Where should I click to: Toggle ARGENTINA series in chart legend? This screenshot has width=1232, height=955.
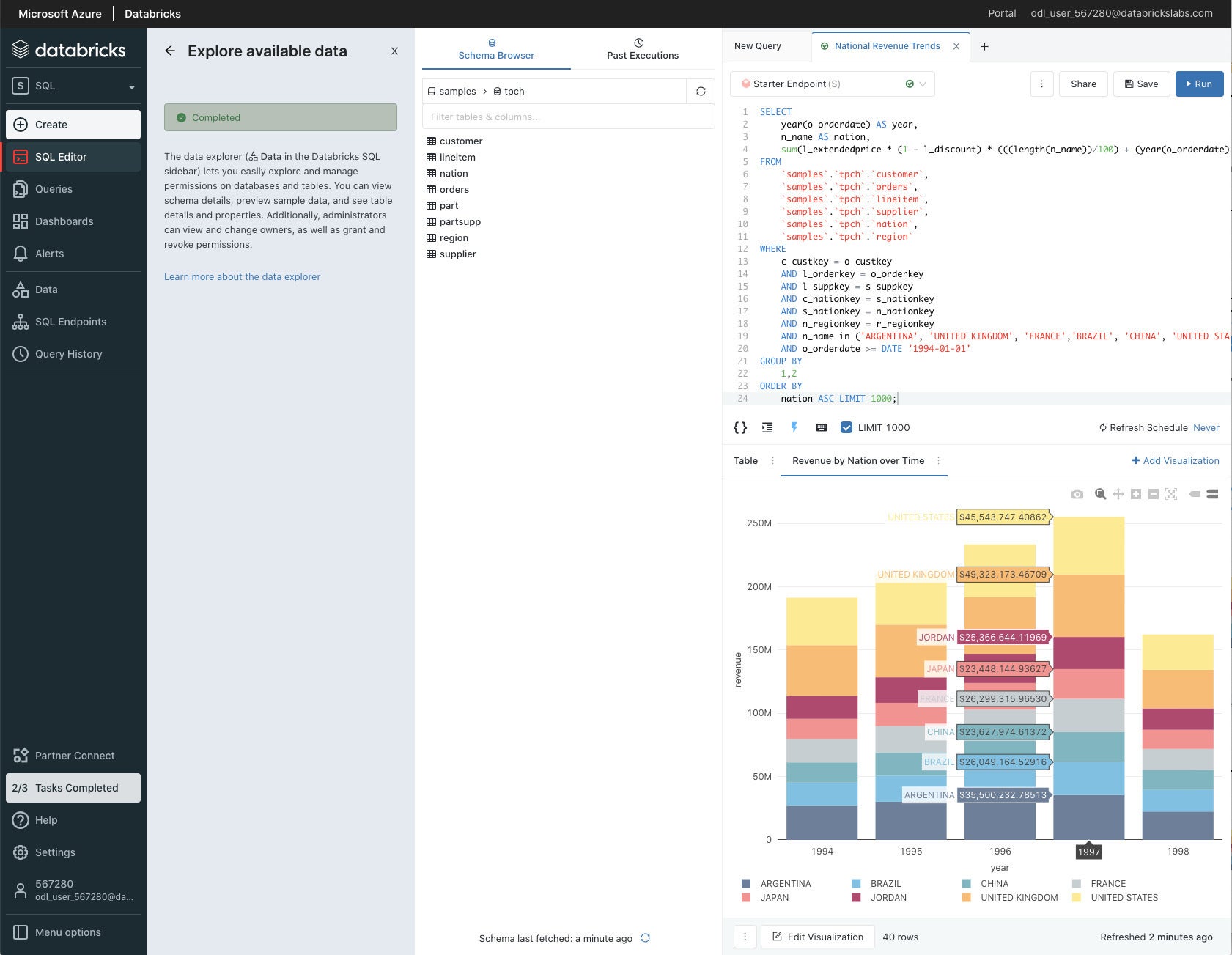click(x=776, y=883)
